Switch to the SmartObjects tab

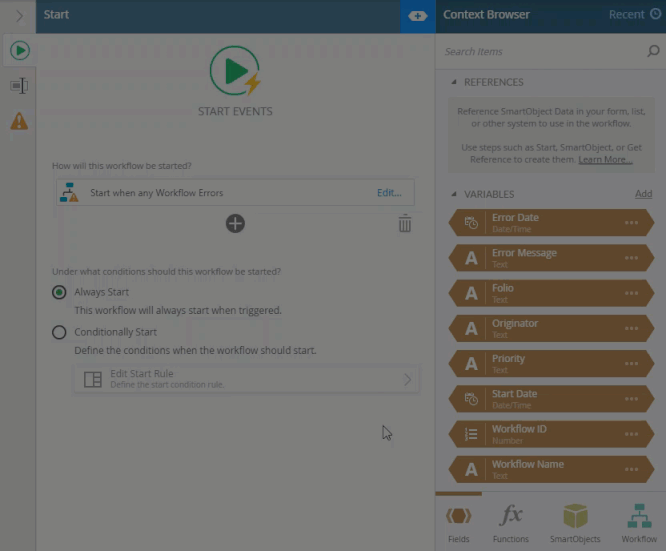click(x=575, y=523)
